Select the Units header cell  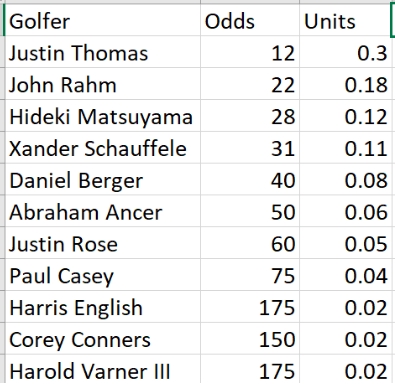tap(345, 20)
